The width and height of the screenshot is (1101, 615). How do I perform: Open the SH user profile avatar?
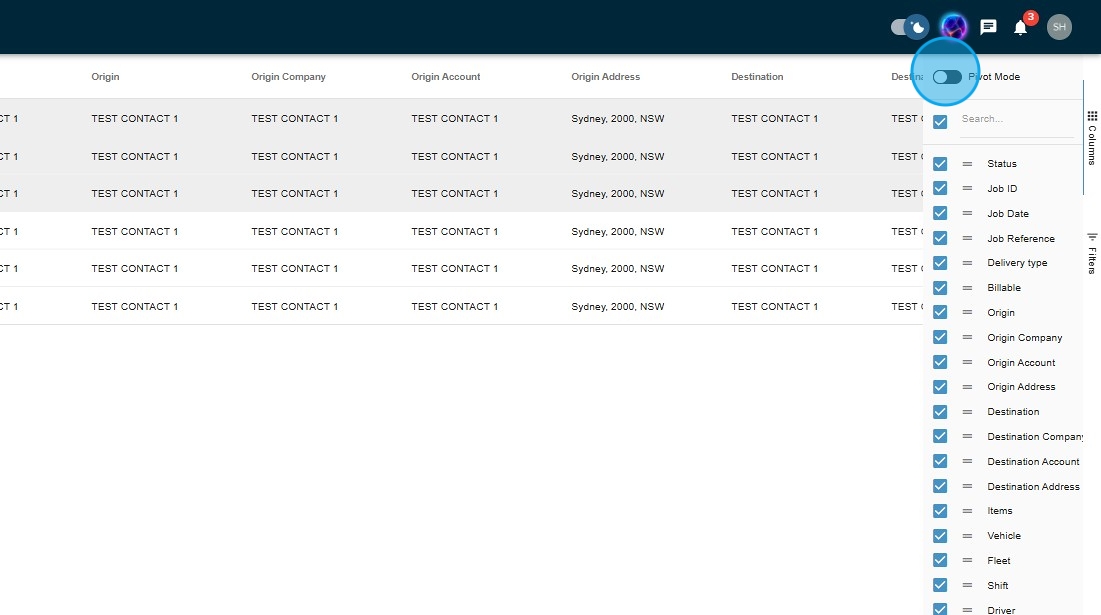coord(1059,27)
